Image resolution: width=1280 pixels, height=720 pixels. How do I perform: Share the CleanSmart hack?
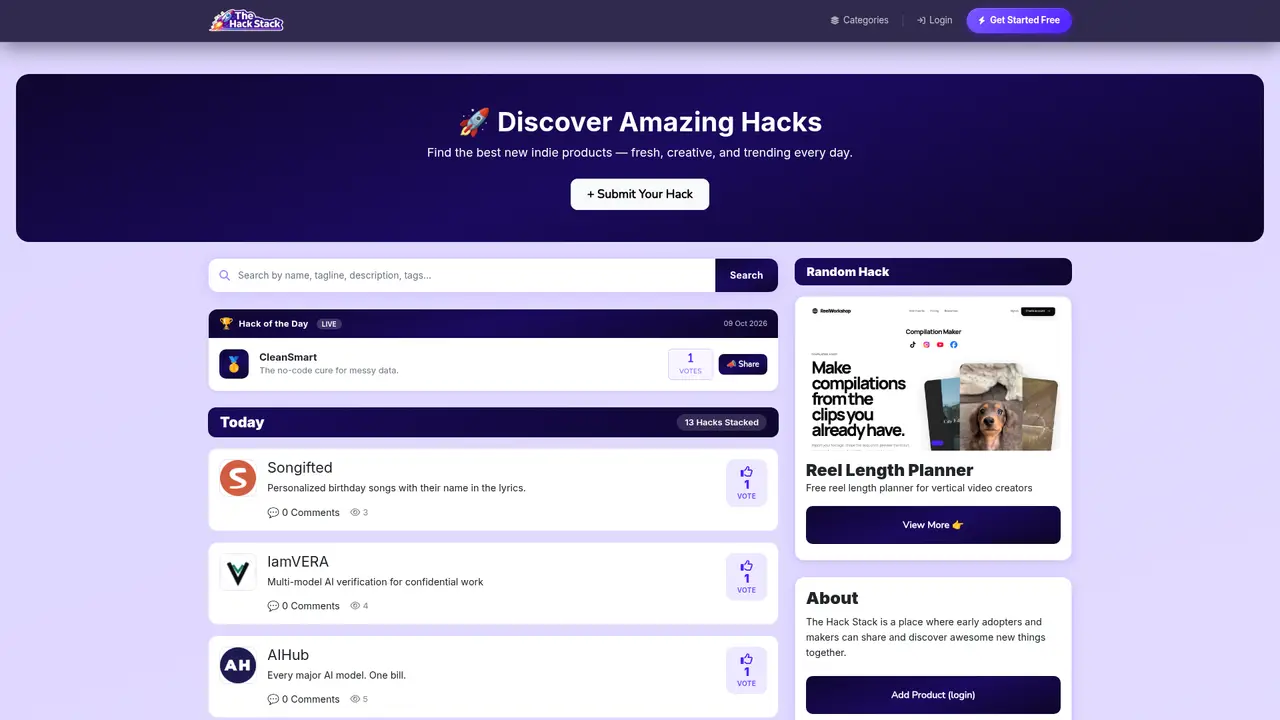click(x=743, y=364)
